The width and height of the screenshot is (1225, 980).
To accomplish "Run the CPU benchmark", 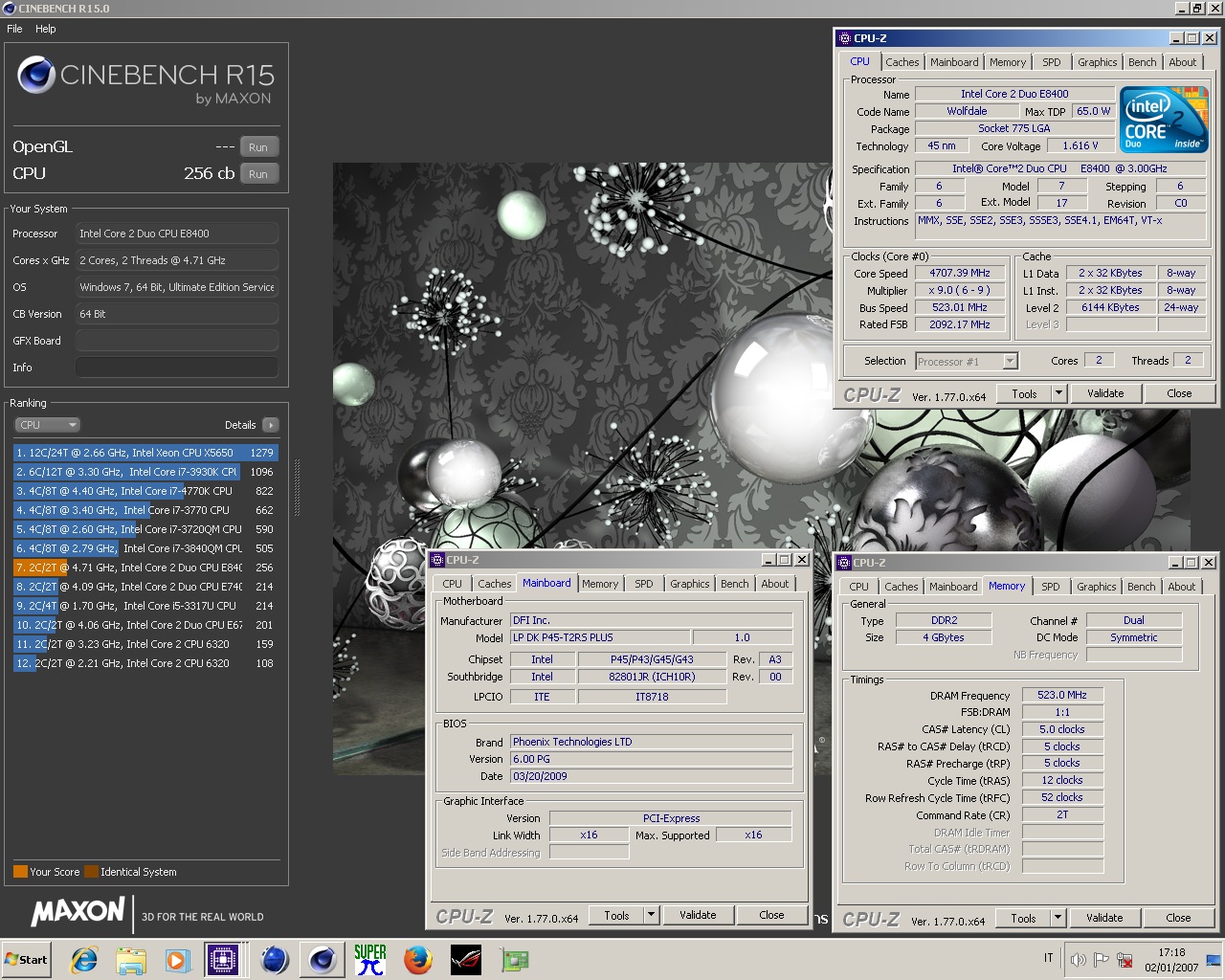I will tap(258, 174).
